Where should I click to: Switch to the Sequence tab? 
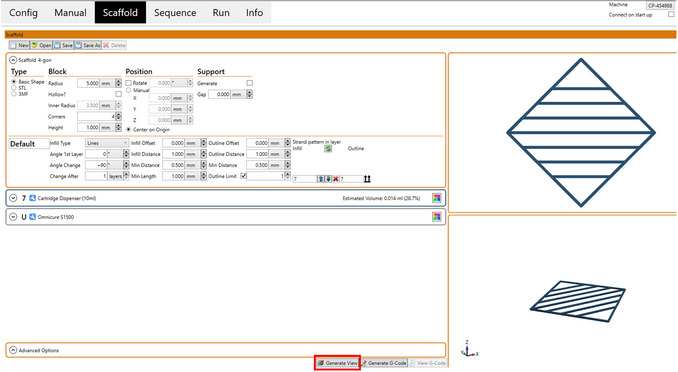pos(175,13)
